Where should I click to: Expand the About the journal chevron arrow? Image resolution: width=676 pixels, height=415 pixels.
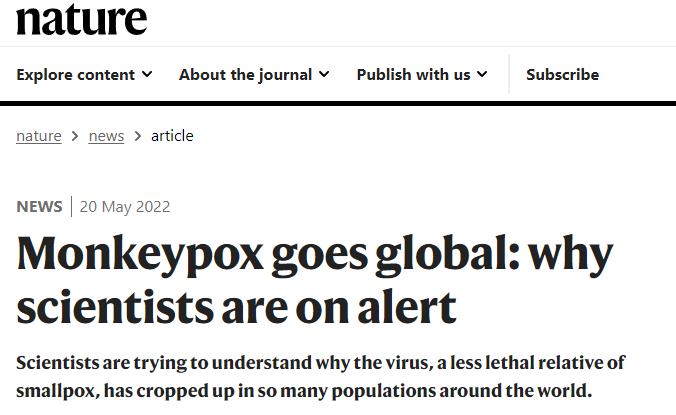(322, 74)
